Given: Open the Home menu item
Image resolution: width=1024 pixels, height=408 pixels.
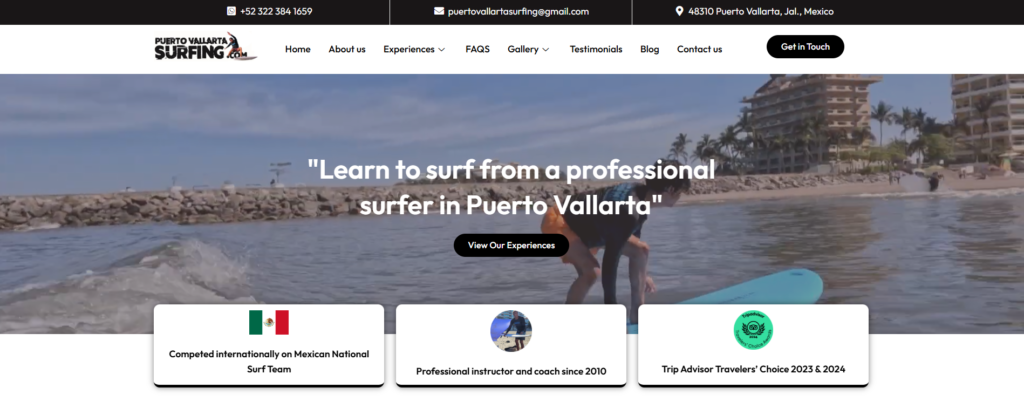Looking at the screenshot, I should 298,49.
